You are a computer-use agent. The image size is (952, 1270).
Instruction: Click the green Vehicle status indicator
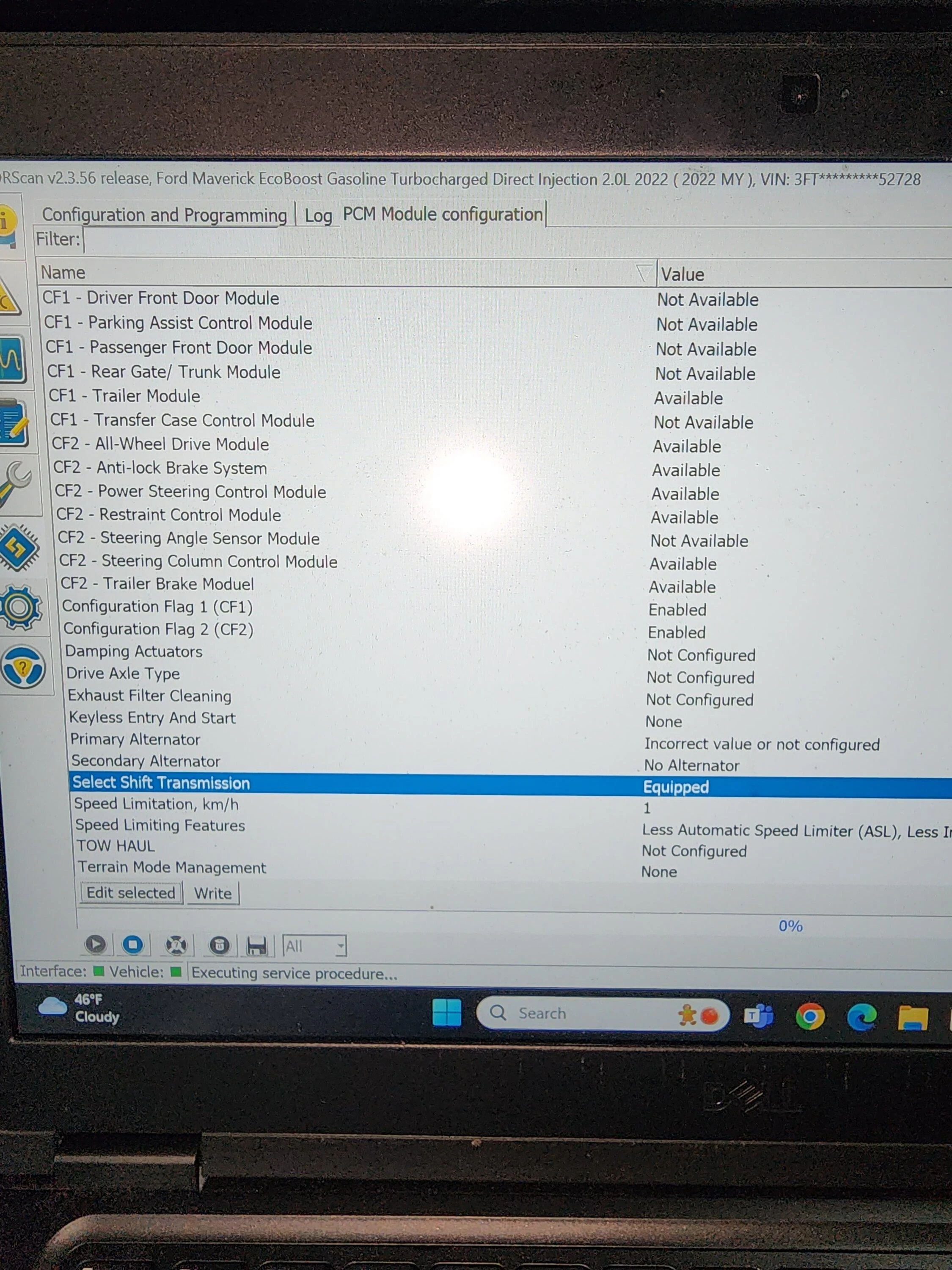point(176,972)
